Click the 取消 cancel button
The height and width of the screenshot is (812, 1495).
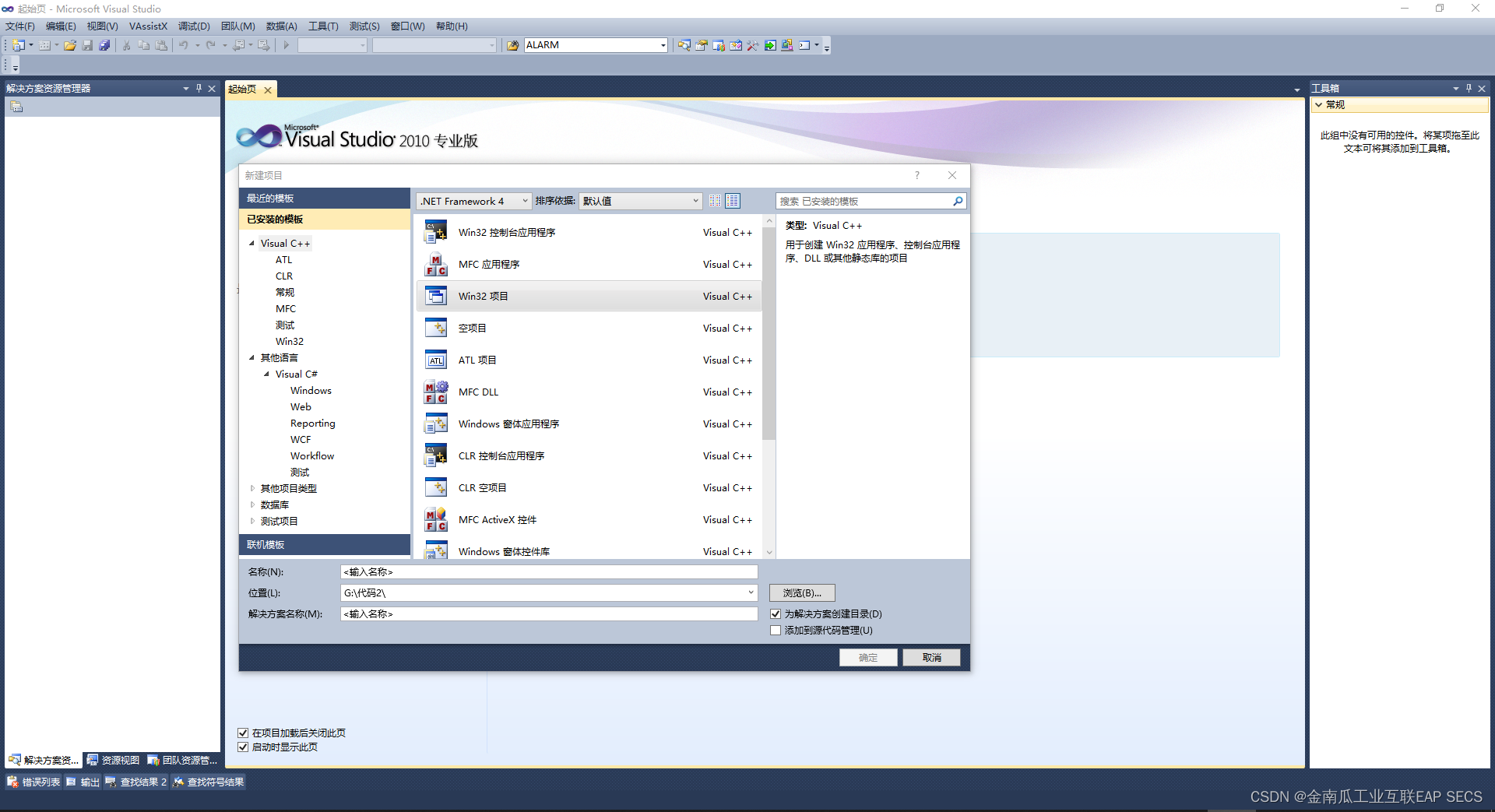(931, 657)
